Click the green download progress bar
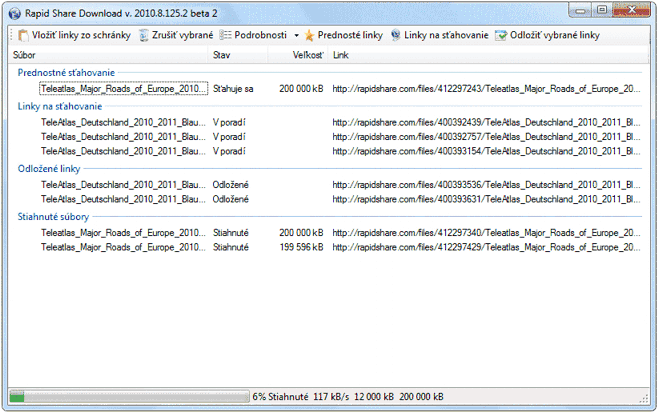Viewport: 658px width, 413px height. [127, 396]
